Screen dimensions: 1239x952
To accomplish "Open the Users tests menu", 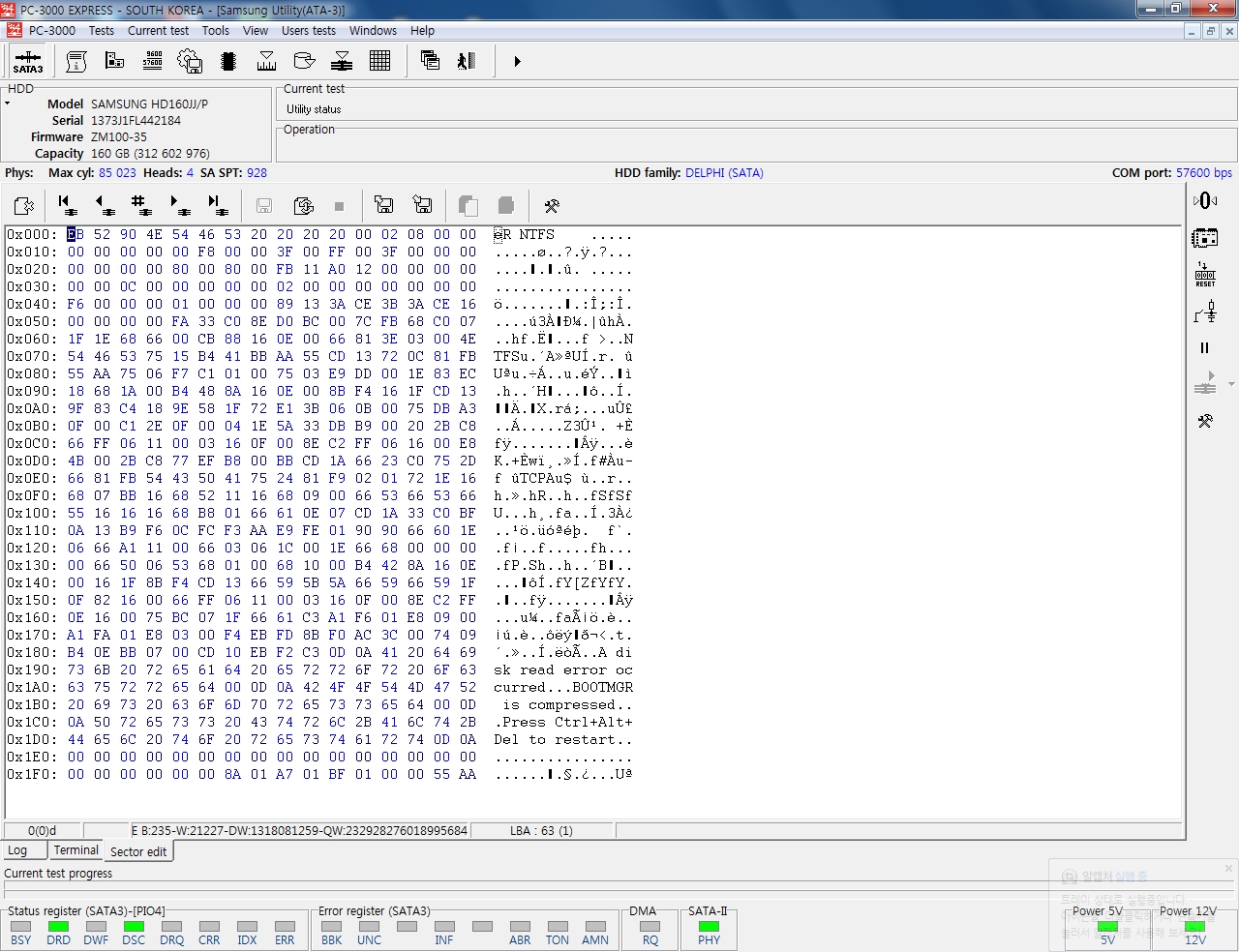I will pyautogui.click(x=309, y=30).
